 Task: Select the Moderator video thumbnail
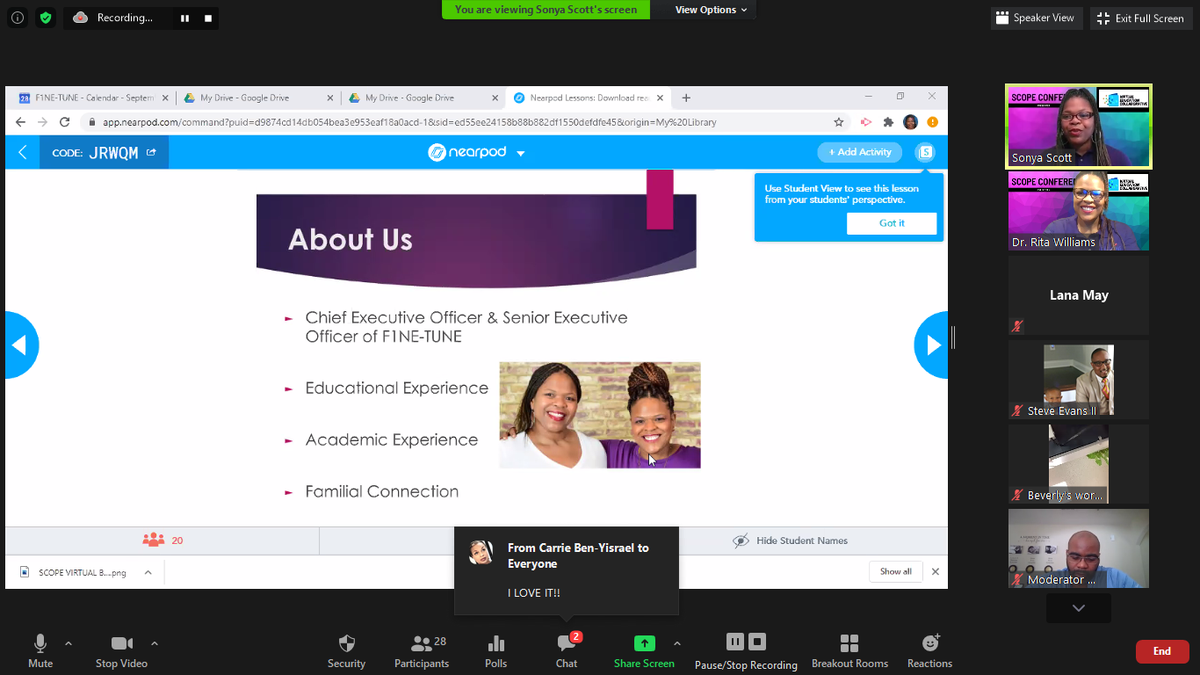[x=1079, y=548]
